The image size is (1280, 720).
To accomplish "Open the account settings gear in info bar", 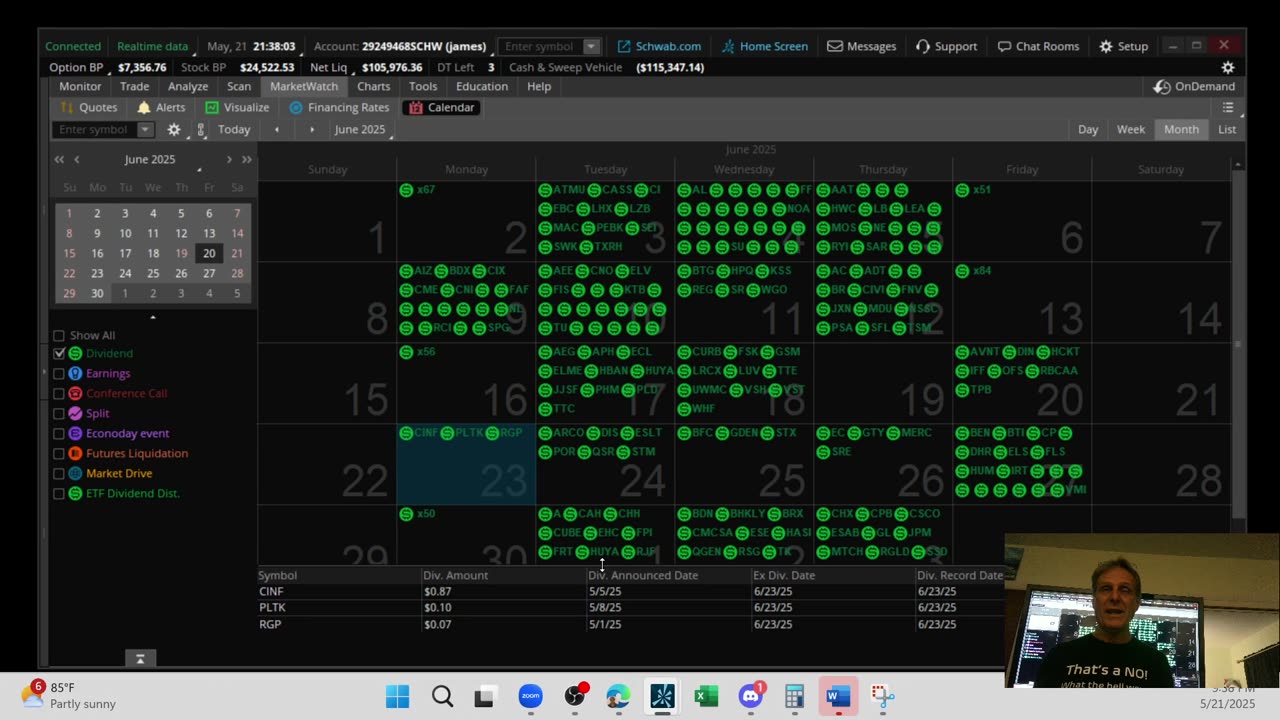I will (1228, 68).
